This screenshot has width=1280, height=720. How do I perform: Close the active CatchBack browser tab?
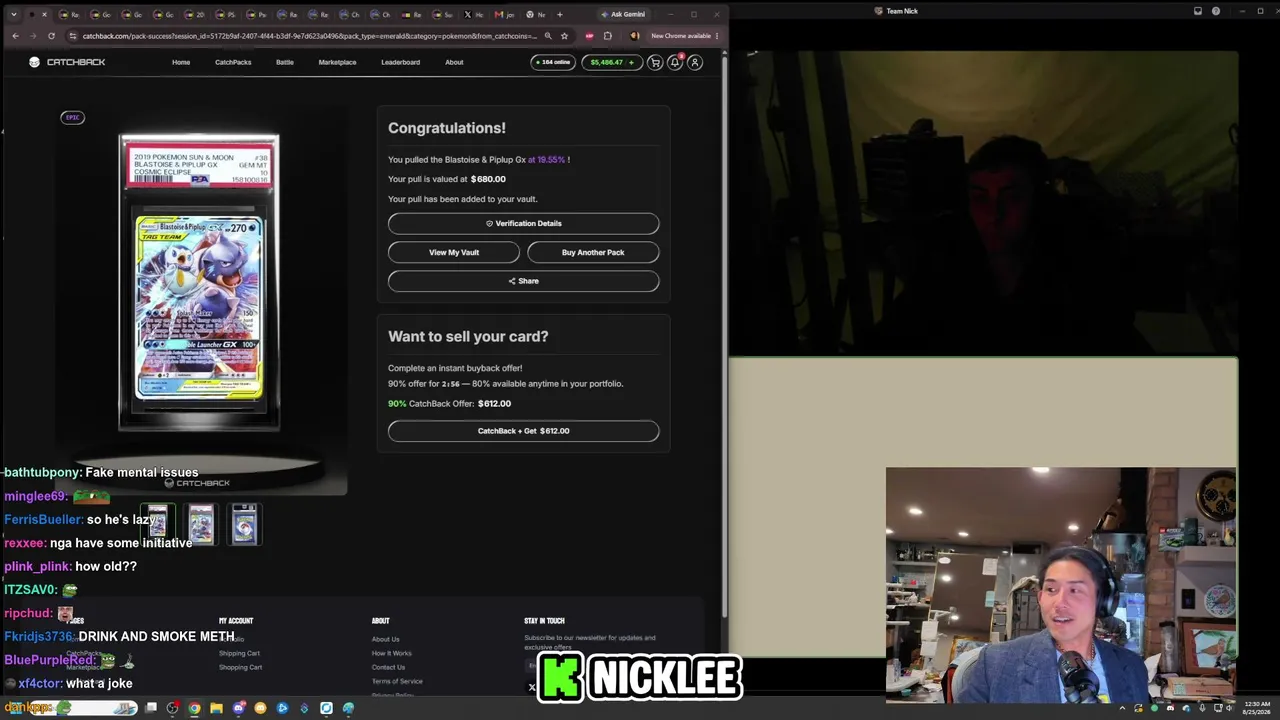tap(44, 15)
